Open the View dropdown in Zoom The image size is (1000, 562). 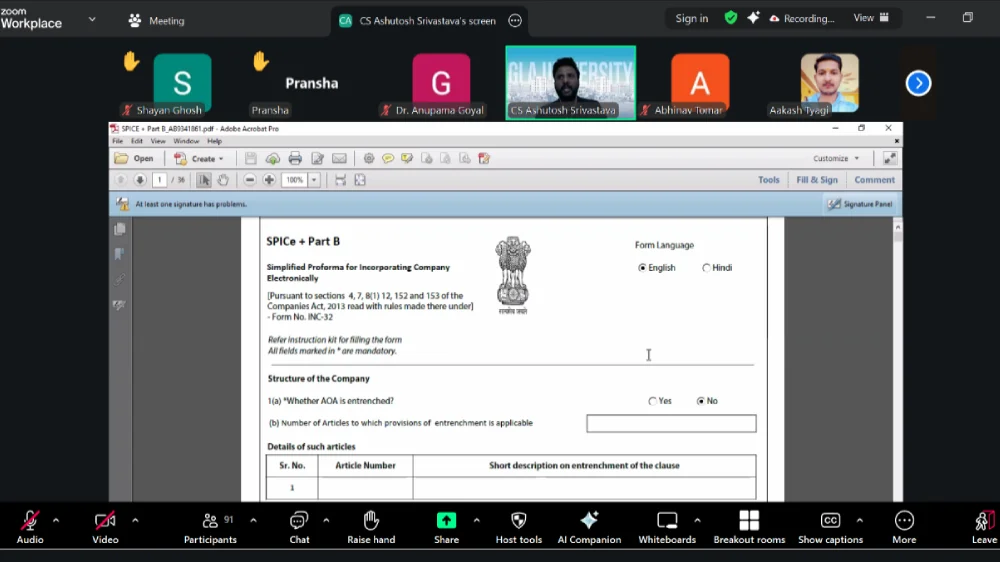coord(870,18)
